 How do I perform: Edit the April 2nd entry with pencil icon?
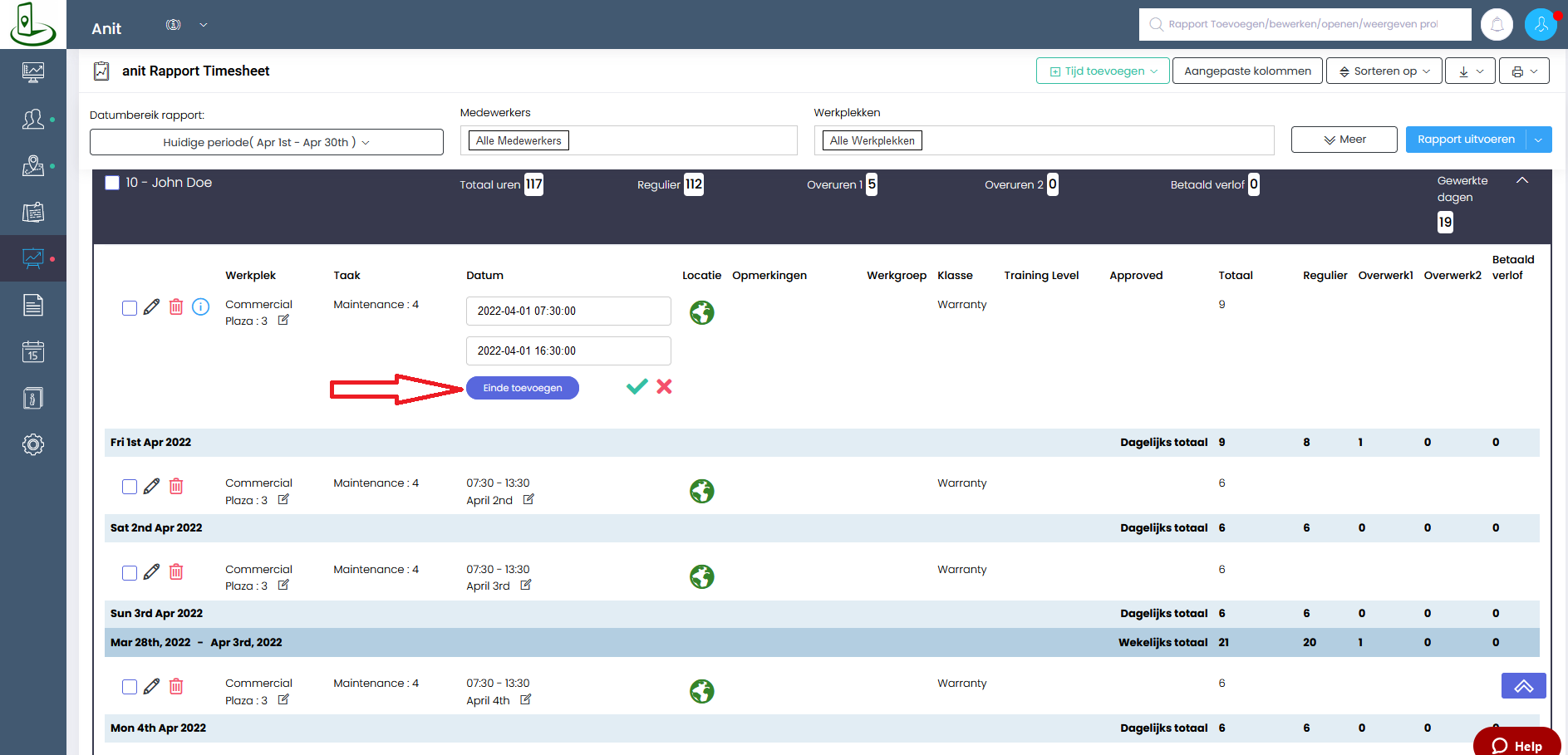click(x=151, y=486)
